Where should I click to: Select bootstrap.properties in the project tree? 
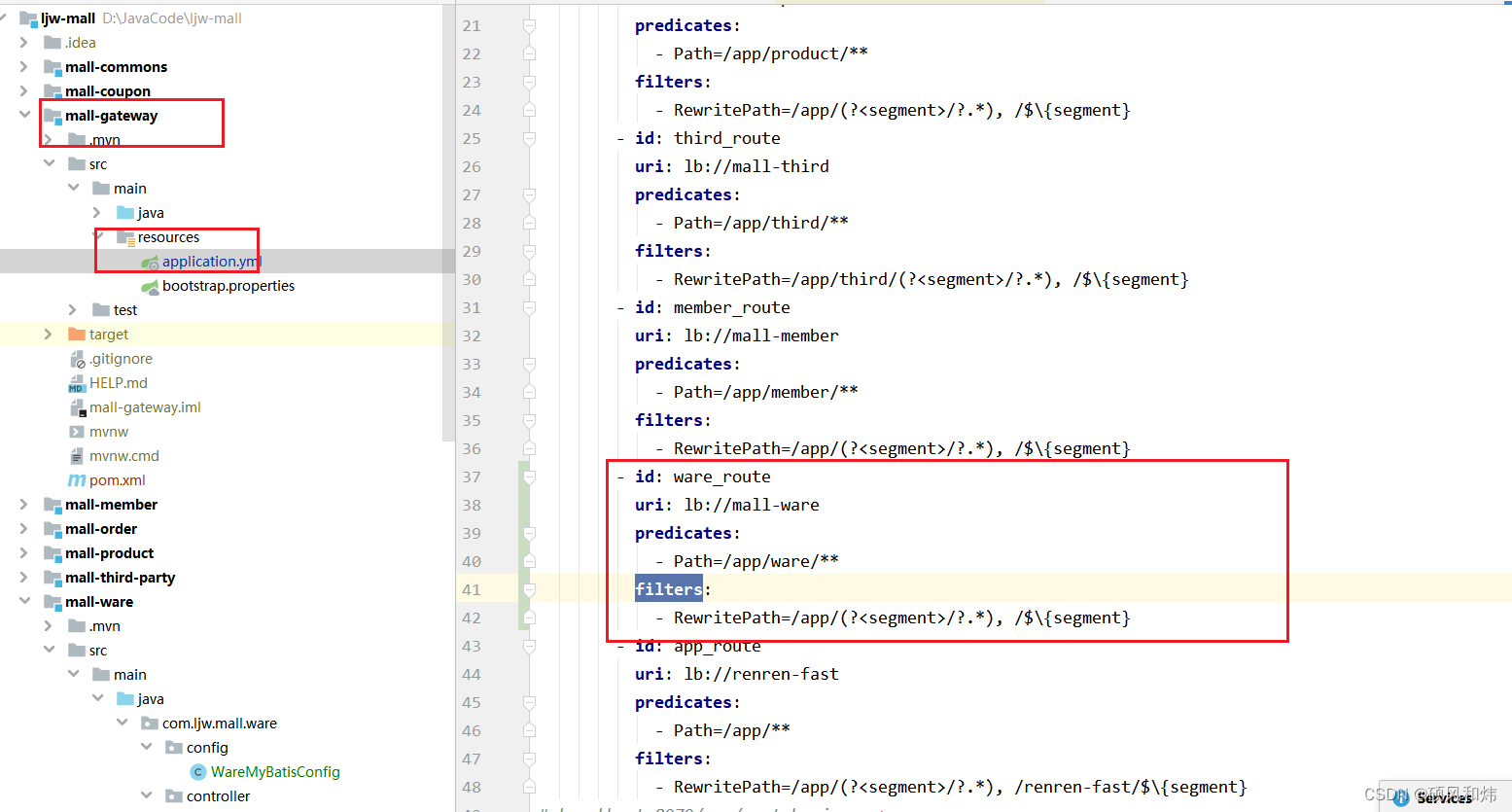pos(229,286)
